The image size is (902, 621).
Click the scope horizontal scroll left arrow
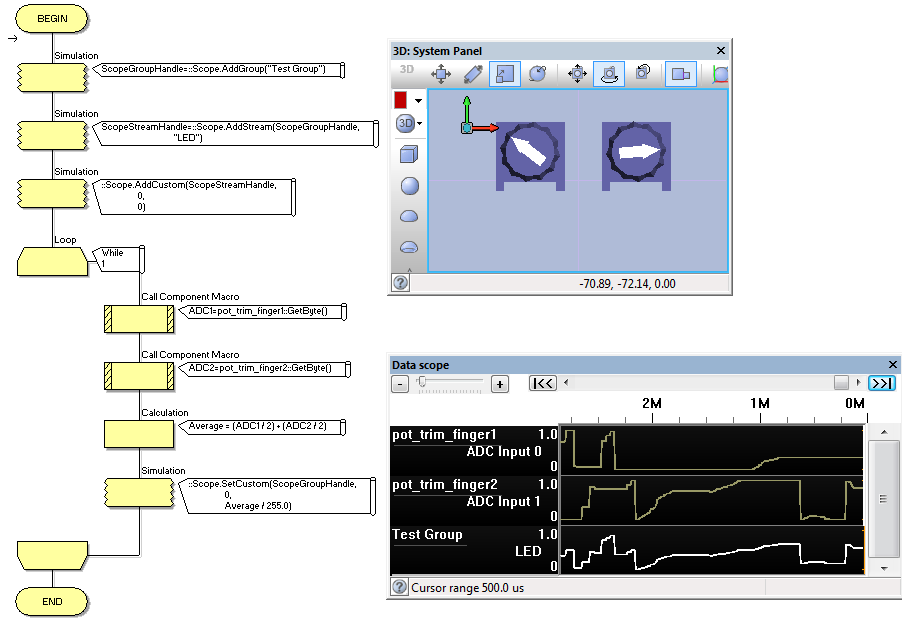point(566,382)
